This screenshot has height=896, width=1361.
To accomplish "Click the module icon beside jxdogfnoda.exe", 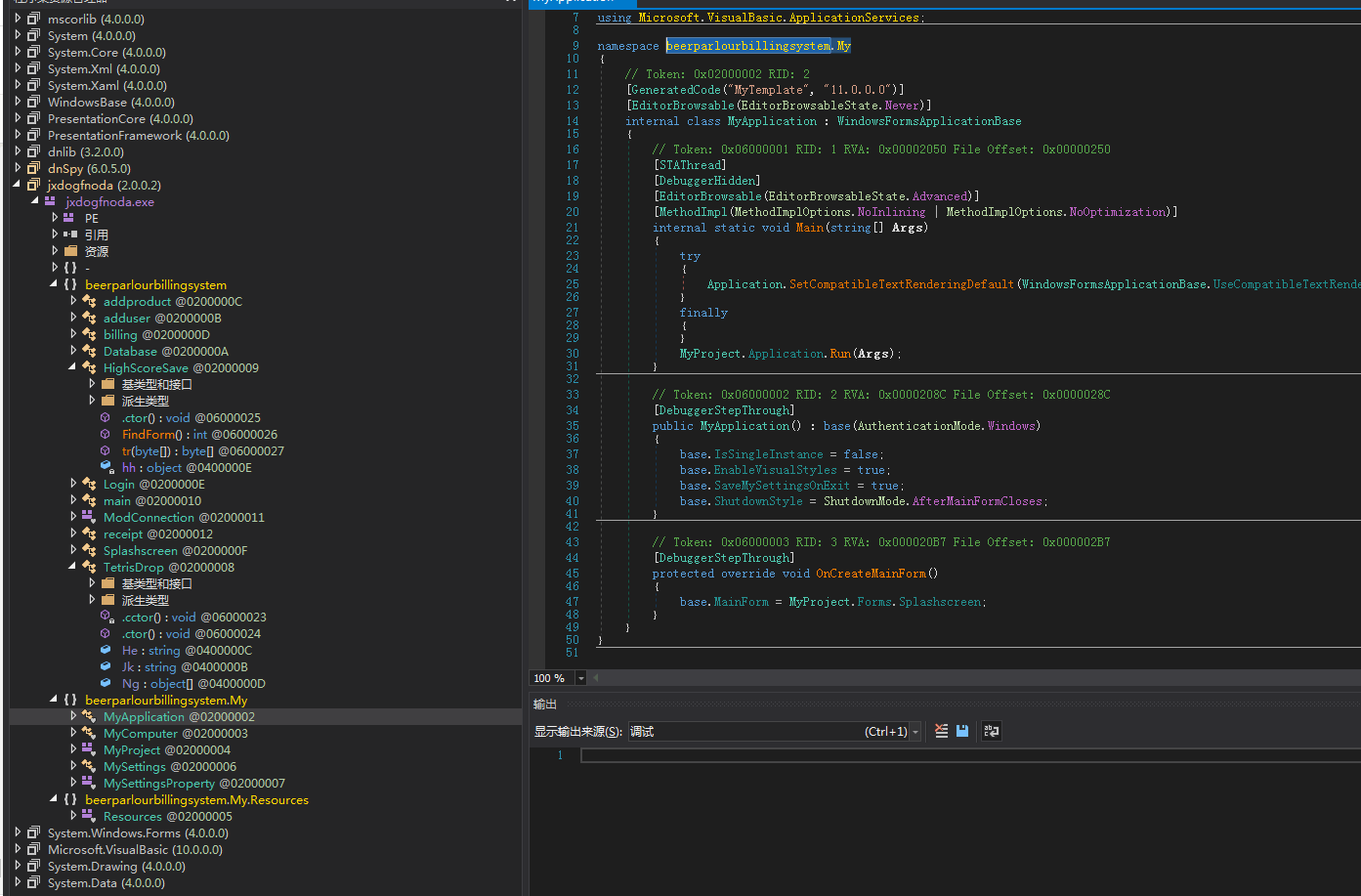I will pos(51,201).
